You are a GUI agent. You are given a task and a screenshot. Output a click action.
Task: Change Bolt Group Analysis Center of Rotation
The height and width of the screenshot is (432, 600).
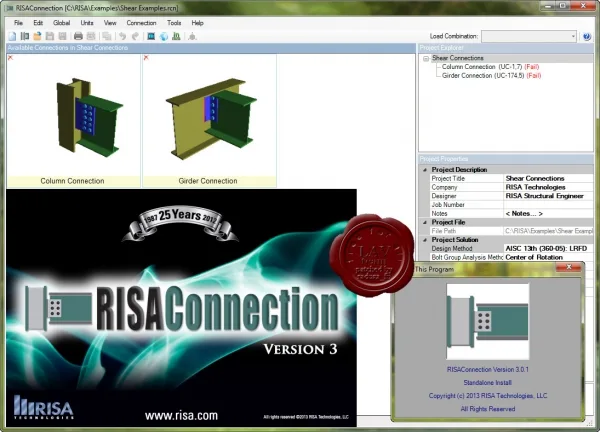548,257
